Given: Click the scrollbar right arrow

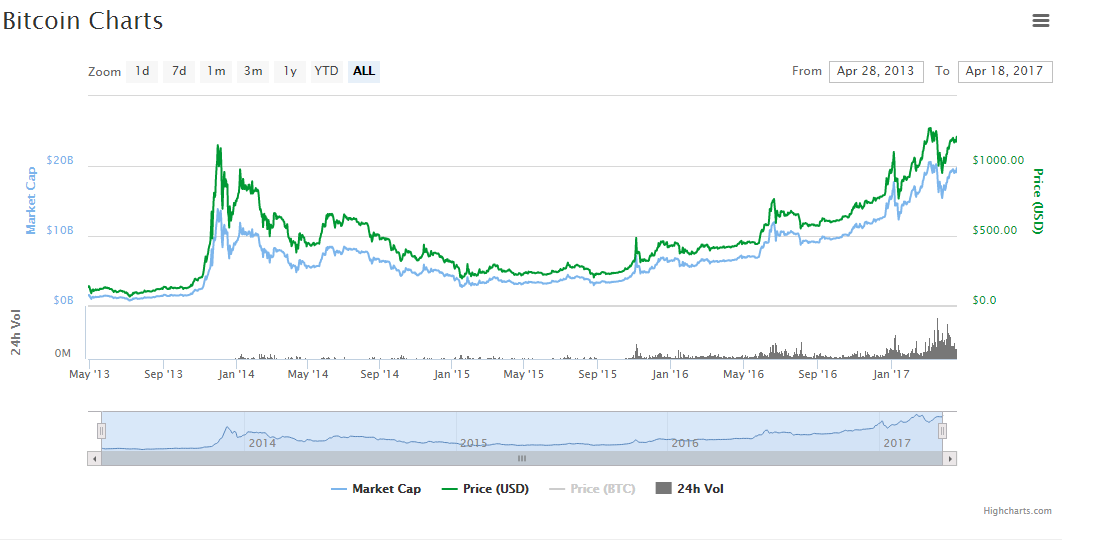Looking at the screenshot, I should tap(950, 458).
